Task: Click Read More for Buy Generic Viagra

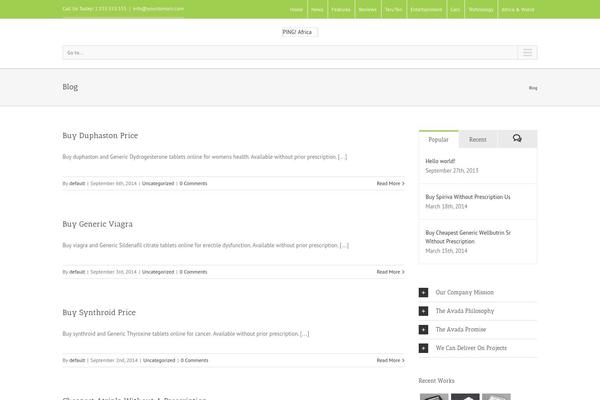Action: [391, 272]
